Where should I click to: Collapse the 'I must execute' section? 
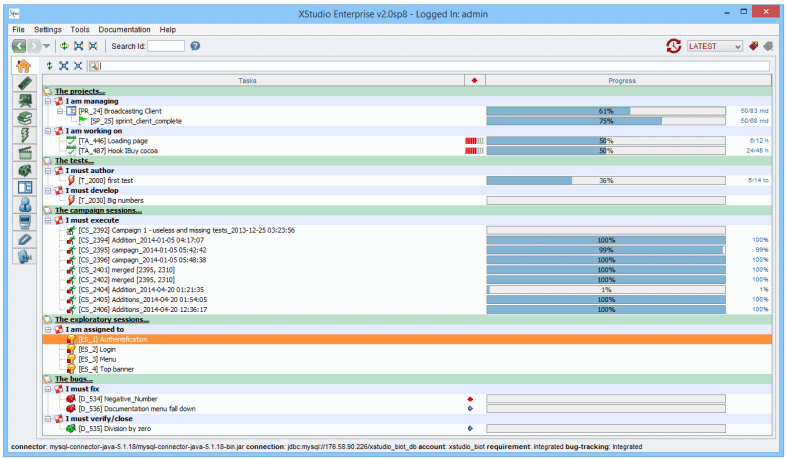(x=48, y=220)
